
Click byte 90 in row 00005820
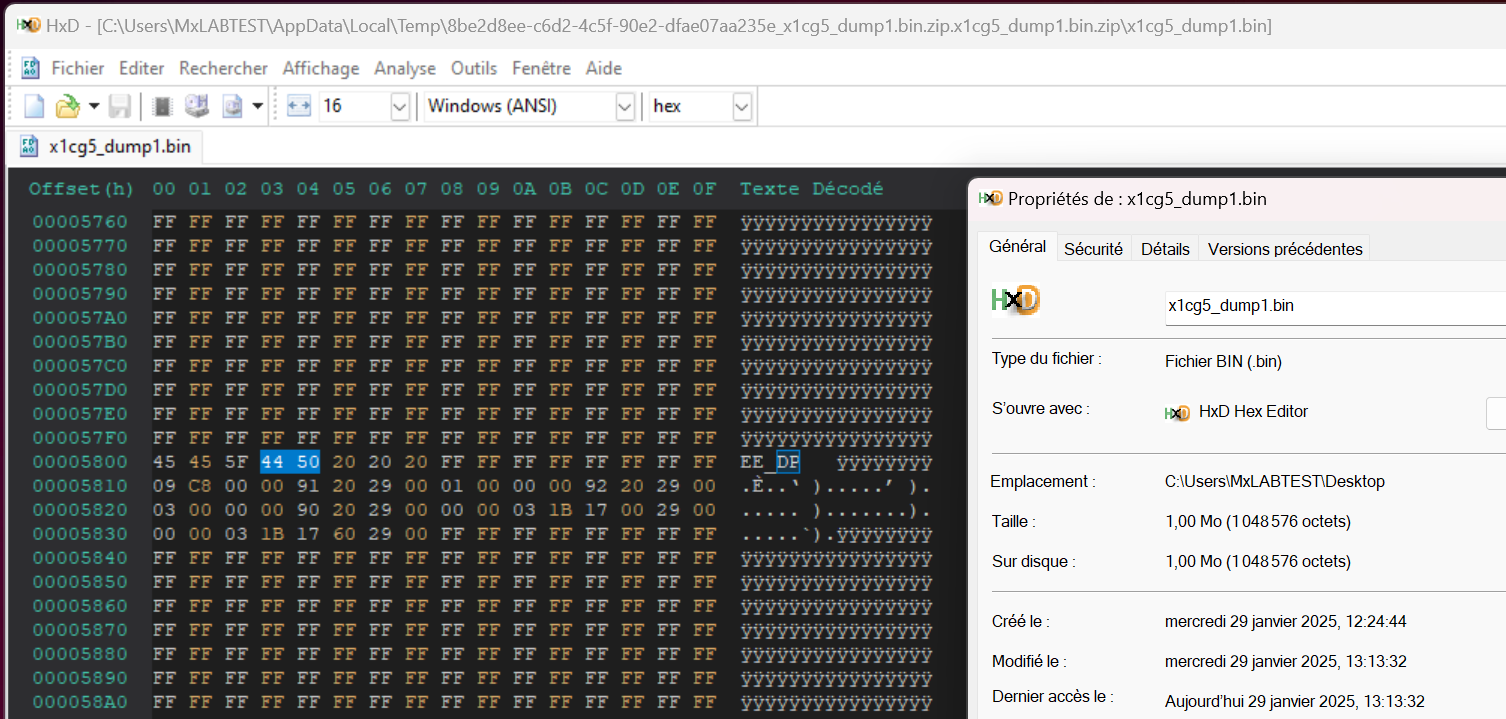pos(308,510)
